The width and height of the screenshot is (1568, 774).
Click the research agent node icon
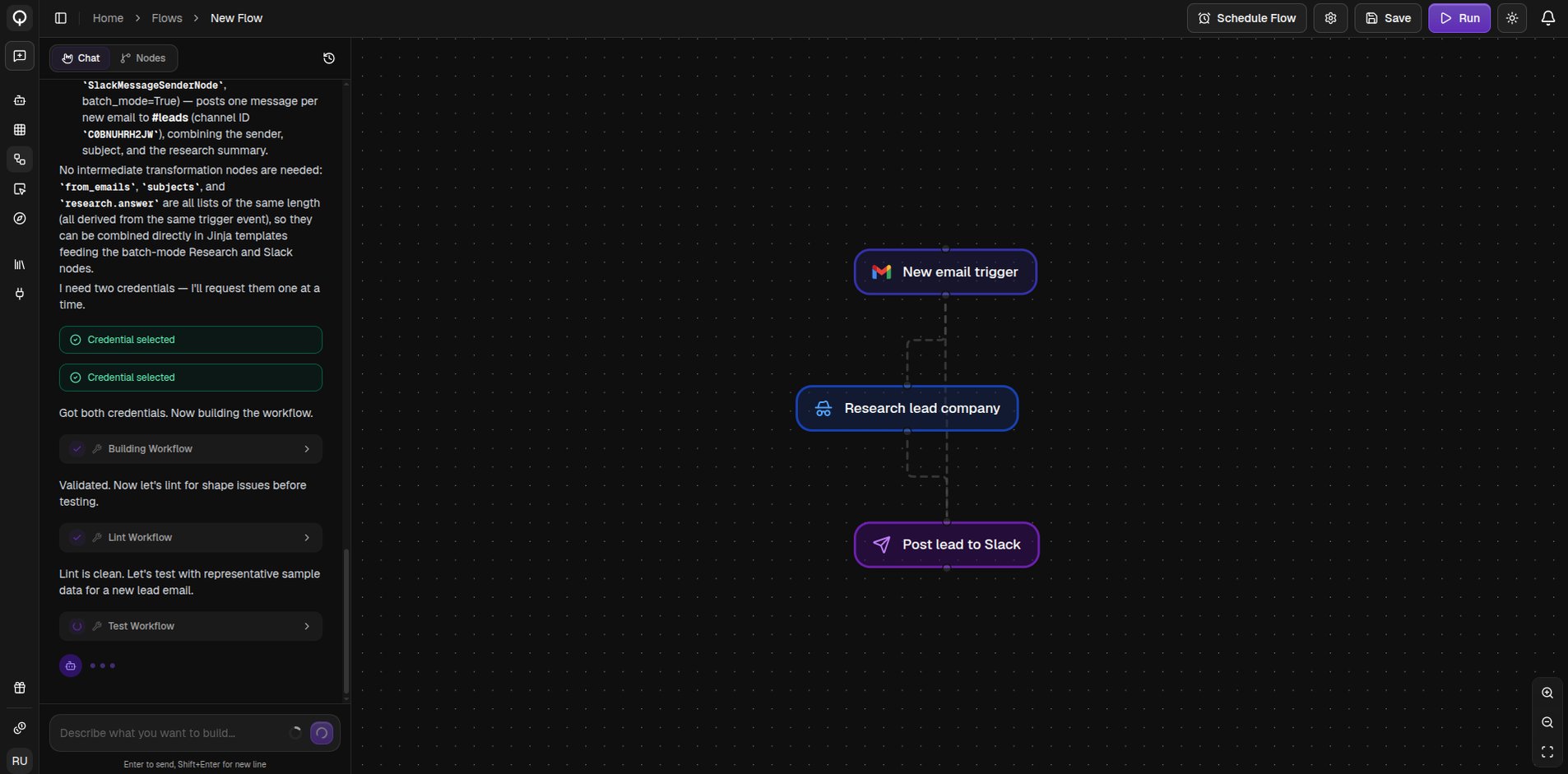[823, 409]
